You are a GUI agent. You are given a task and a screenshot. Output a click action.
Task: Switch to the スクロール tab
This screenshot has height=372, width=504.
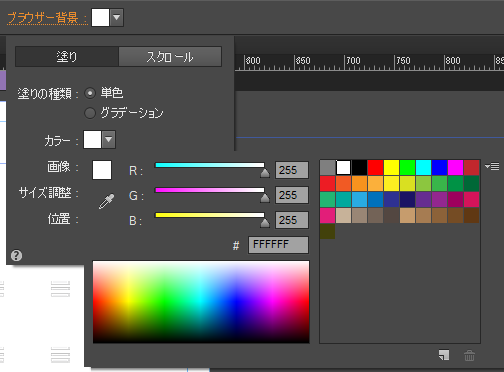170,57
